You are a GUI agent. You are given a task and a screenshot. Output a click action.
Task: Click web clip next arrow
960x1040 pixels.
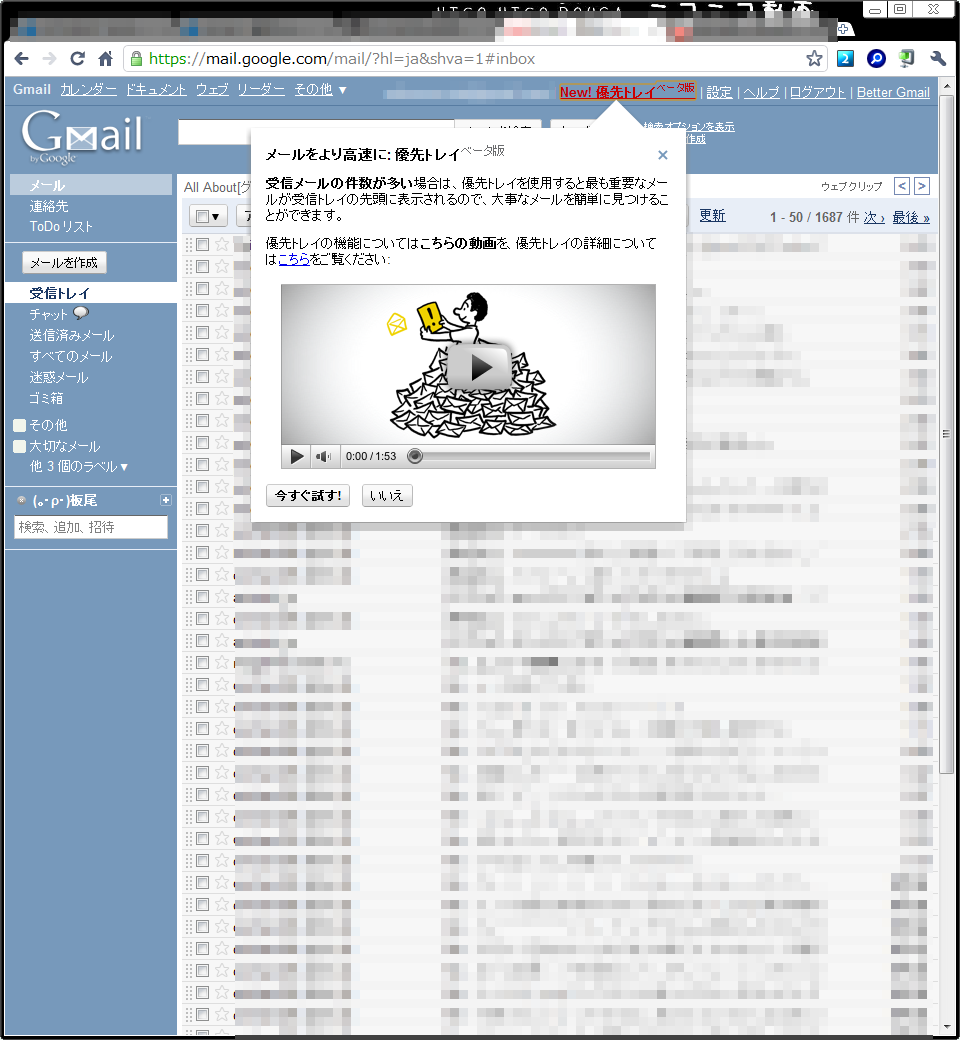922,186
